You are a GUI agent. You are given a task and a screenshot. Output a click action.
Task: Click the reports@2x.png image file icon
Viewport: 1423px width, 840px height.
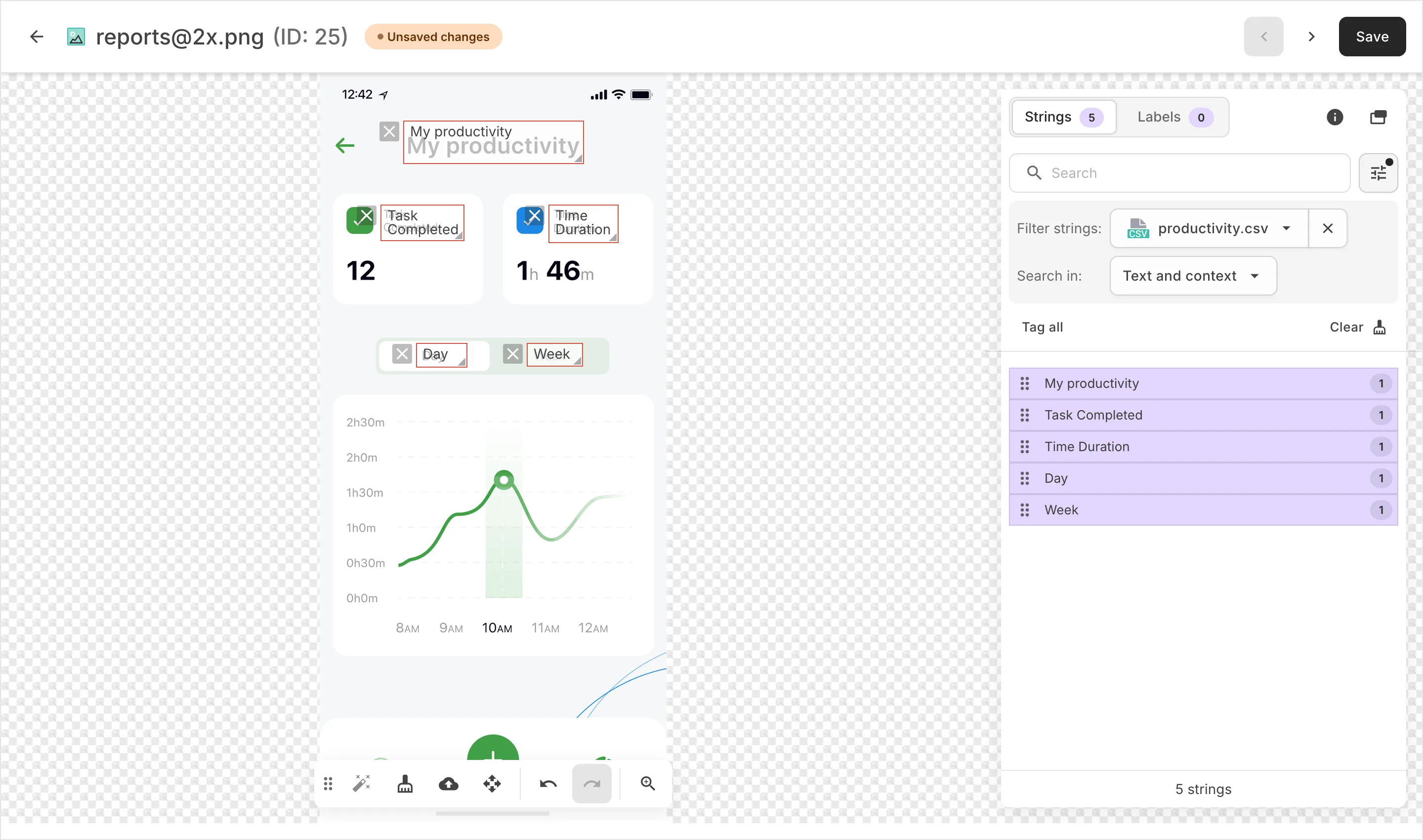tap(76, 37)
